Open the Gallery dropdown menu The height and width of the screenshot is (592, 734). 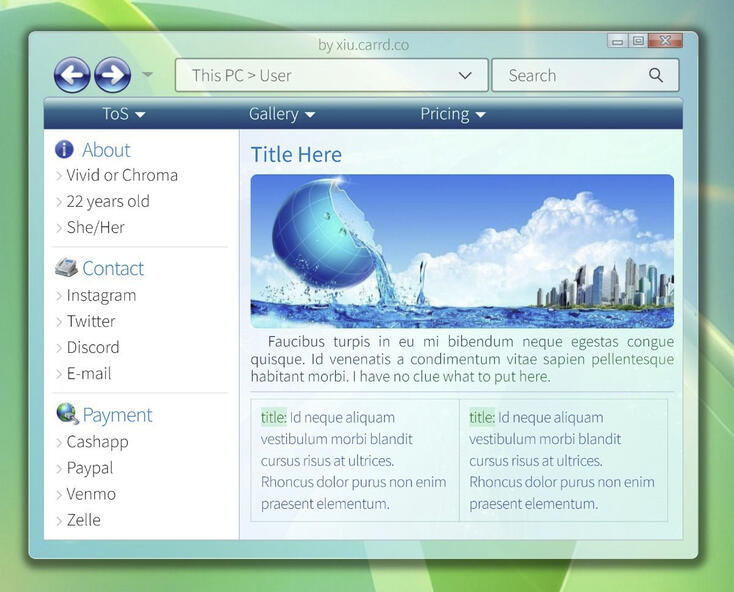(282, 114)
